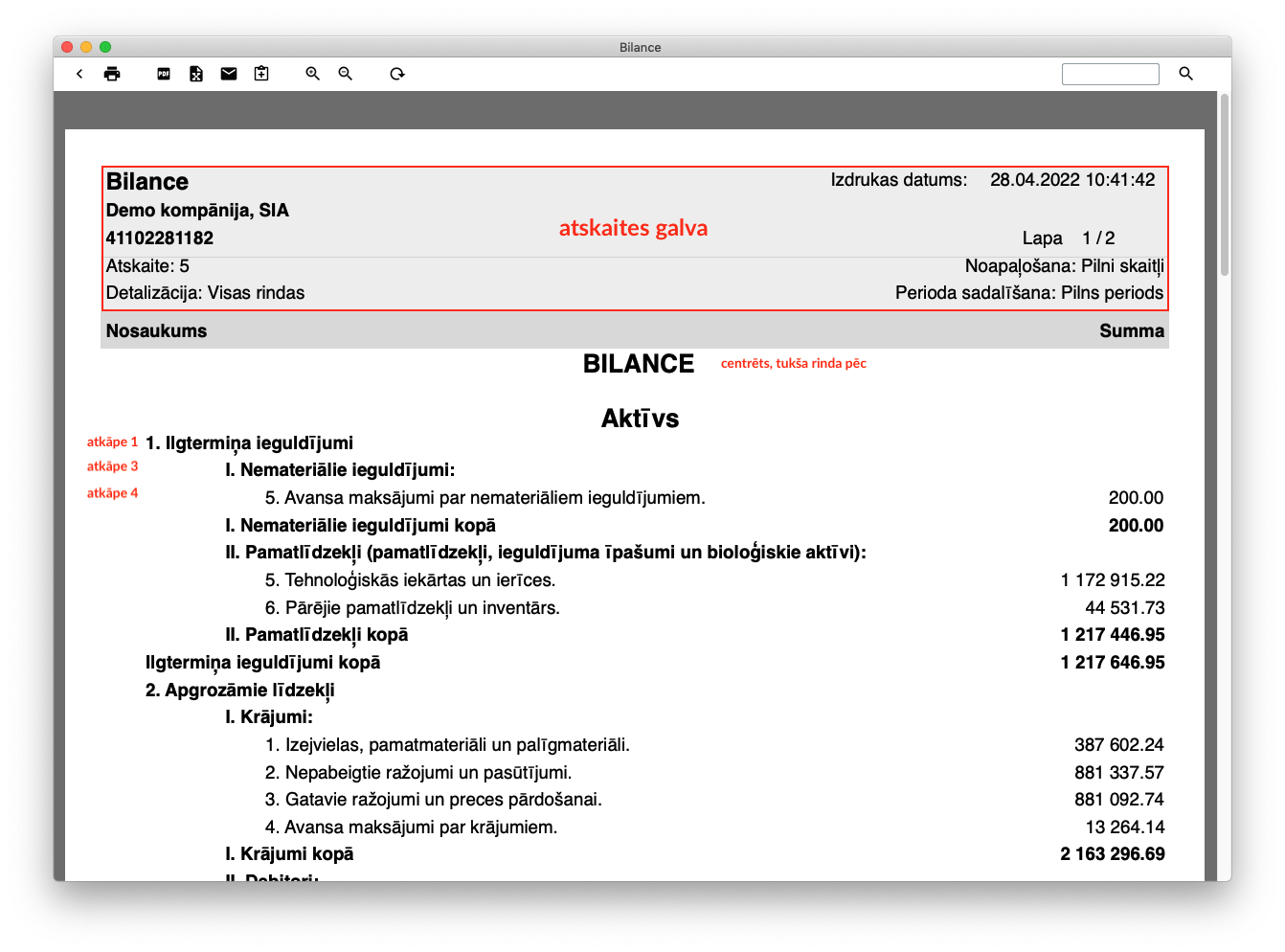Click 'Izejvielas, pamatmateriāli un palīgmateriāli' row

(x=447, y=745)
